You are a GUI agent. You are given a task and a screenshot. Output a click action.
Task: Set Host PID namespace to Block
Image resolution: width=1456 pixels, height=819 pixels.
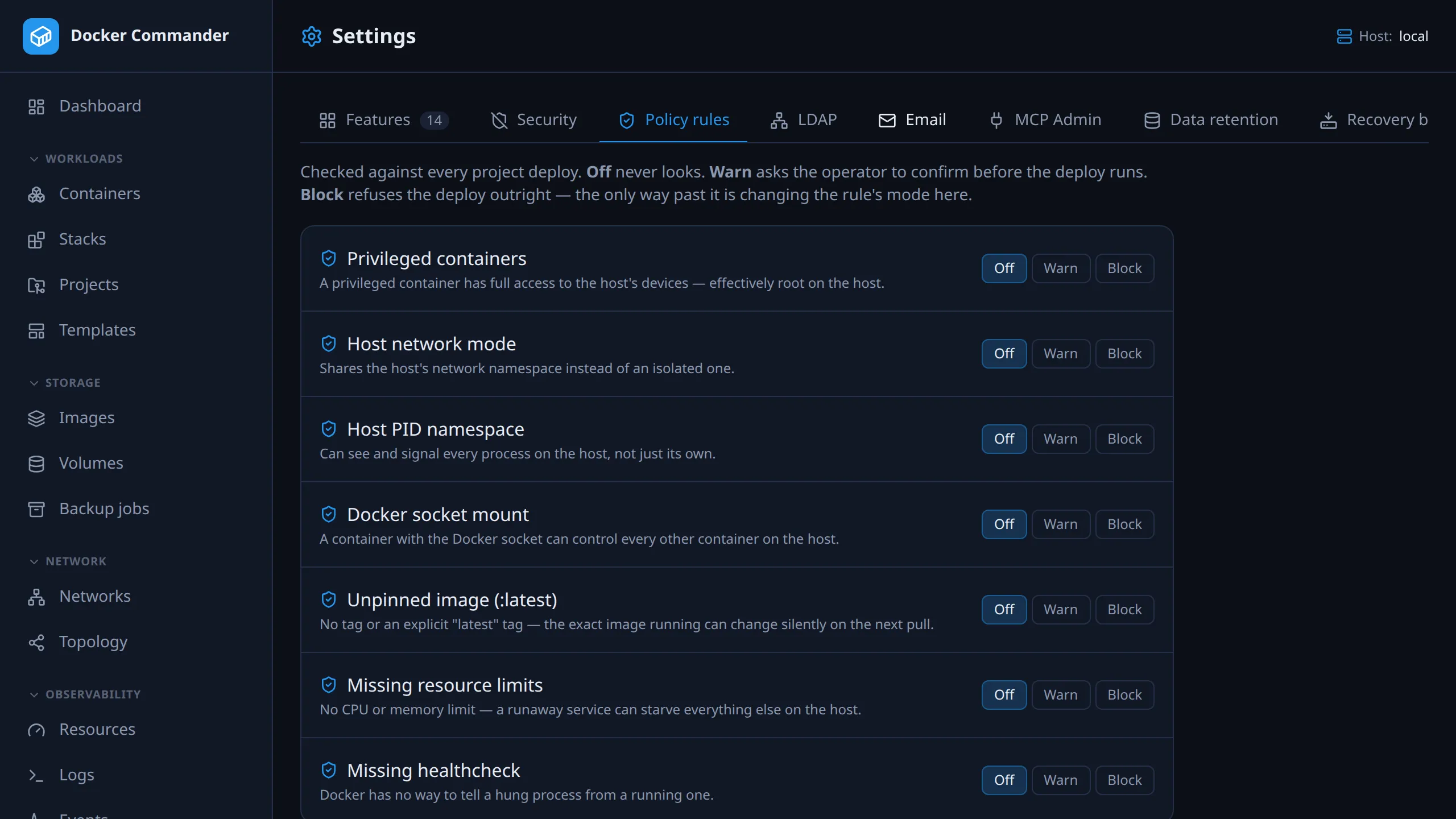1124,439
